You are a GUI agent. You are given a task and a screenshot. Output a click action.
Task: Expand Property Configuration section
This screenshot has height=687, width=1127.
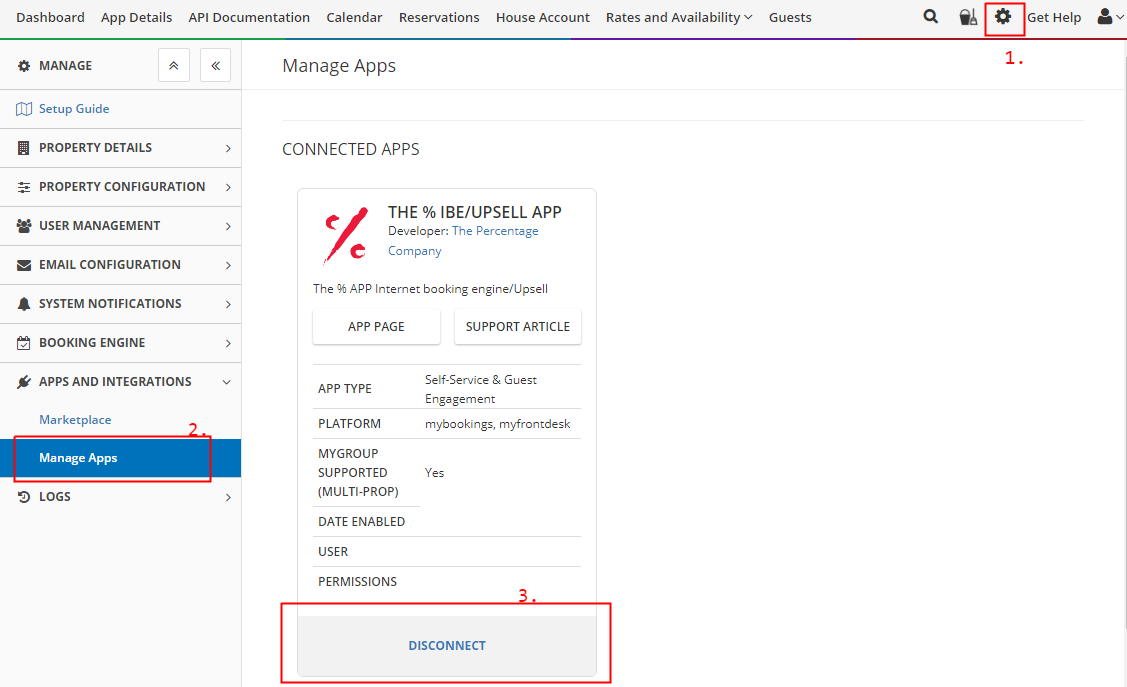[x=228, y=187]
